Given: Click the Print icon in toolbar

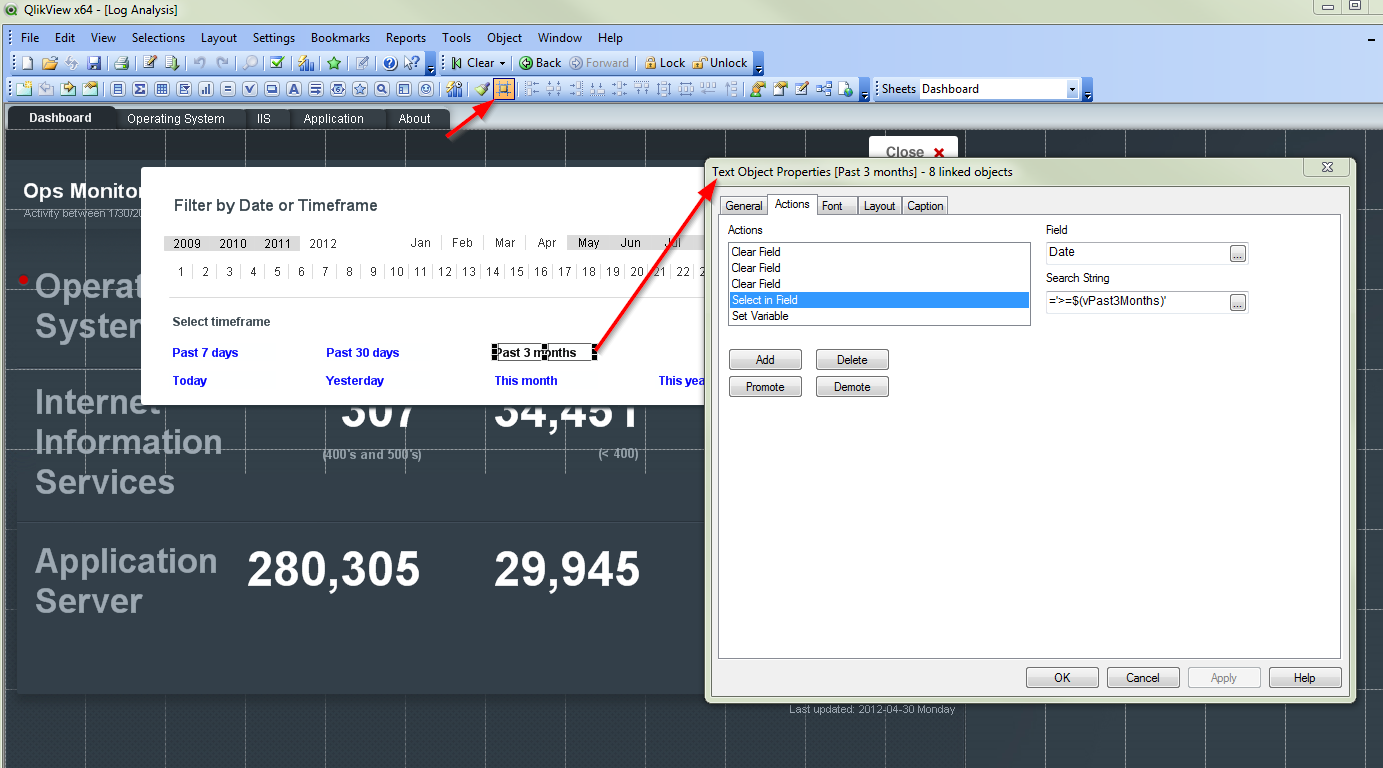Looking at the screenshot, I should point(120,63).
